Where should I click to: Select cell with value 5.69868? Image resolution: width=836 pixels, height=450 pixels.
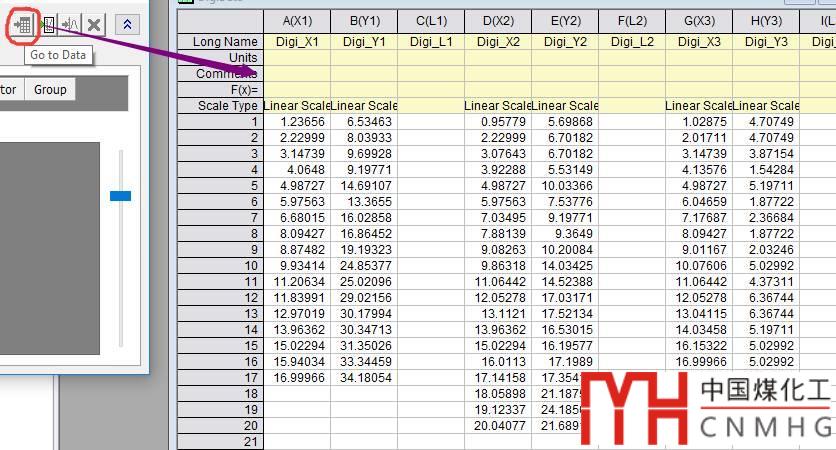tap(566, 122)
